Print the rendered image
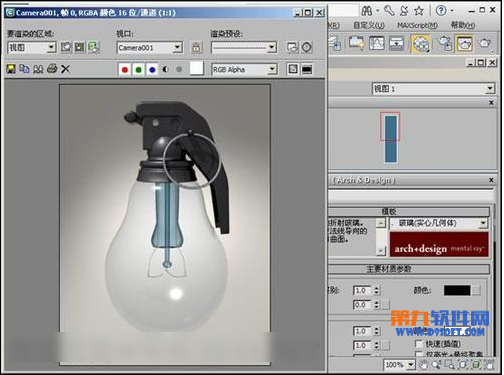The image size is (504, 375). pyautogui.click(x=52, y=69)
